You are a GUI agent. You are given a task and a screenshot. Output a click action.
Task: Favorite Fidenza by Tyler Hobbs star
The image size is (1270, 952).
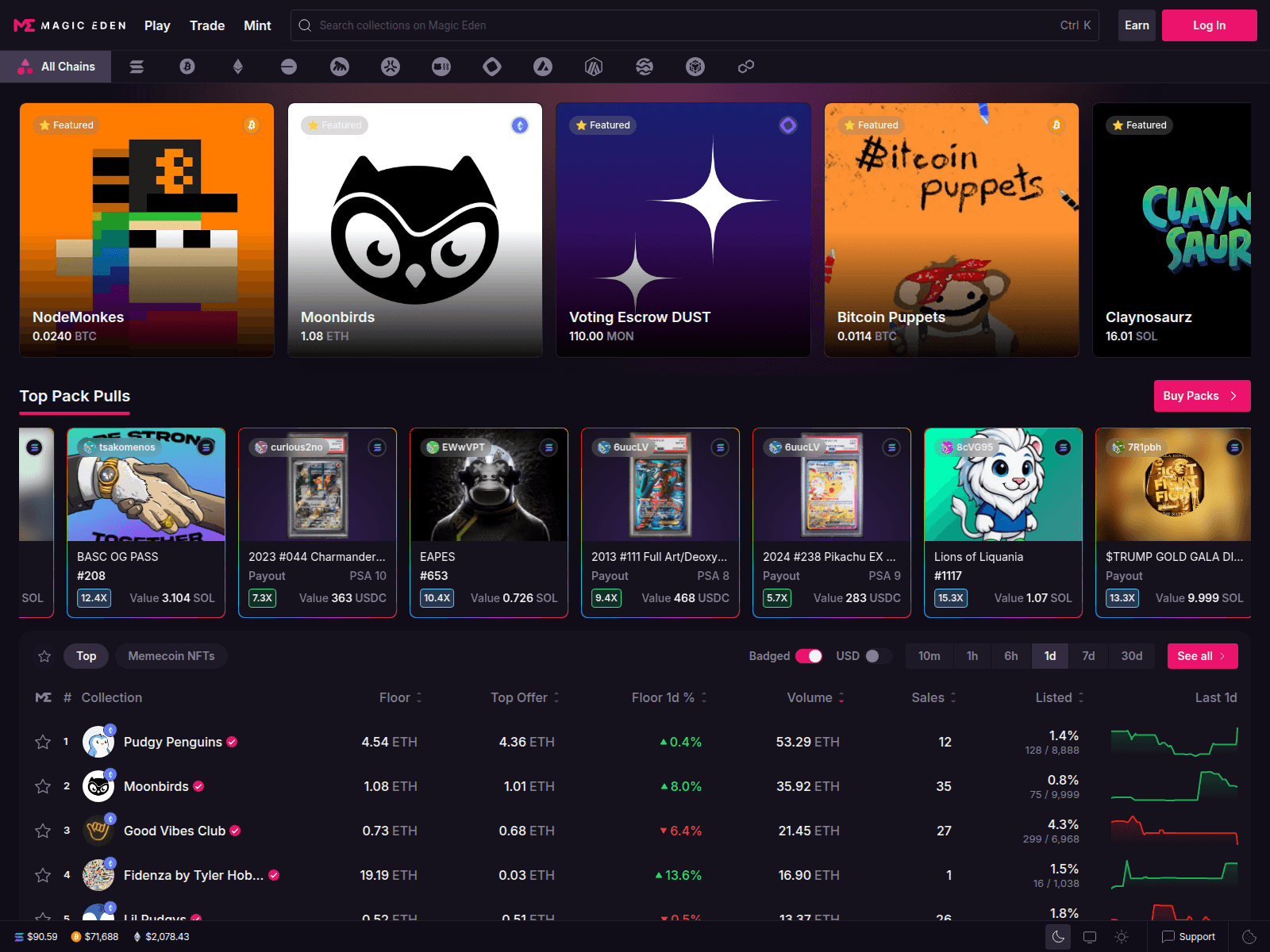click(x=43, y=875)
